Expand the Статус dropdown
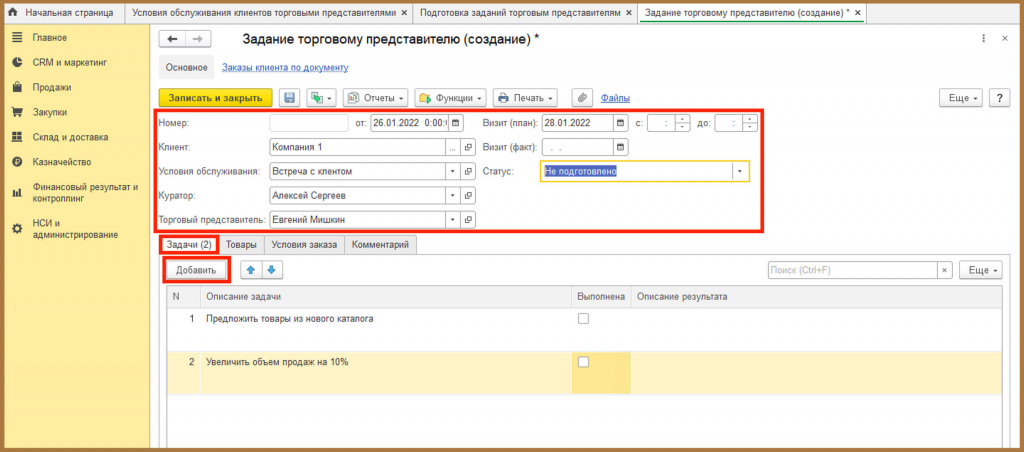This screenshot has height=452, width=1024. pos(740,171)
